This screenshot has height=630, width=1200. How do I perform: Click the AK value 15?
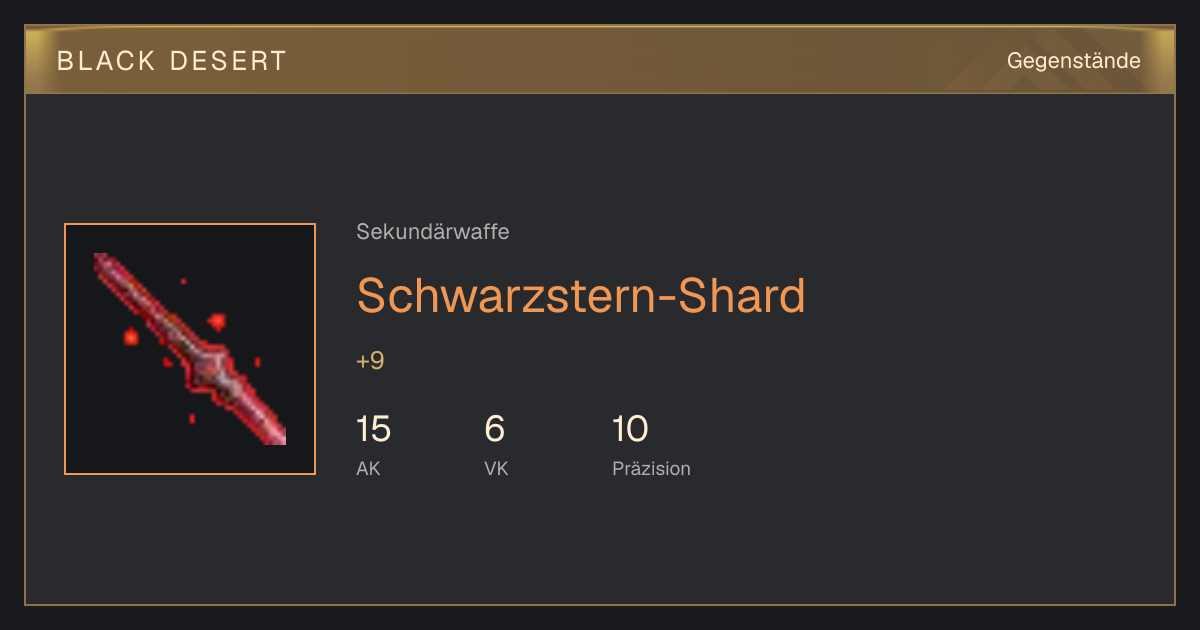coord(373,429)
